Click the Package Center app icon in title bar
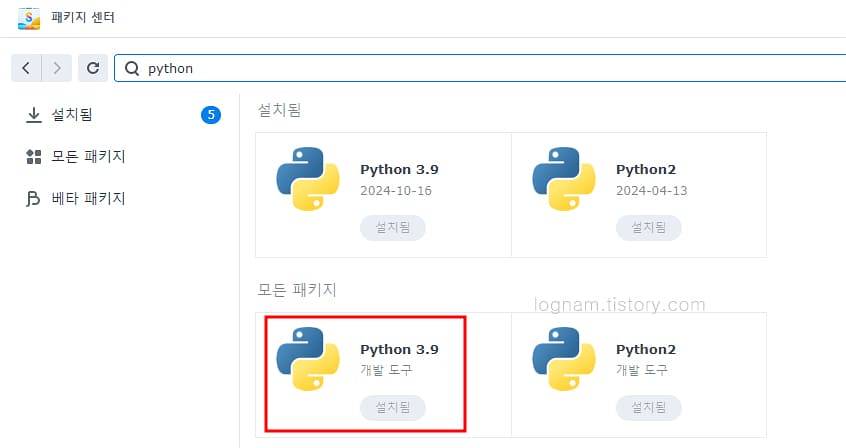Image resolution: width=846 pixels, height=448 pixels. (29, 18)
